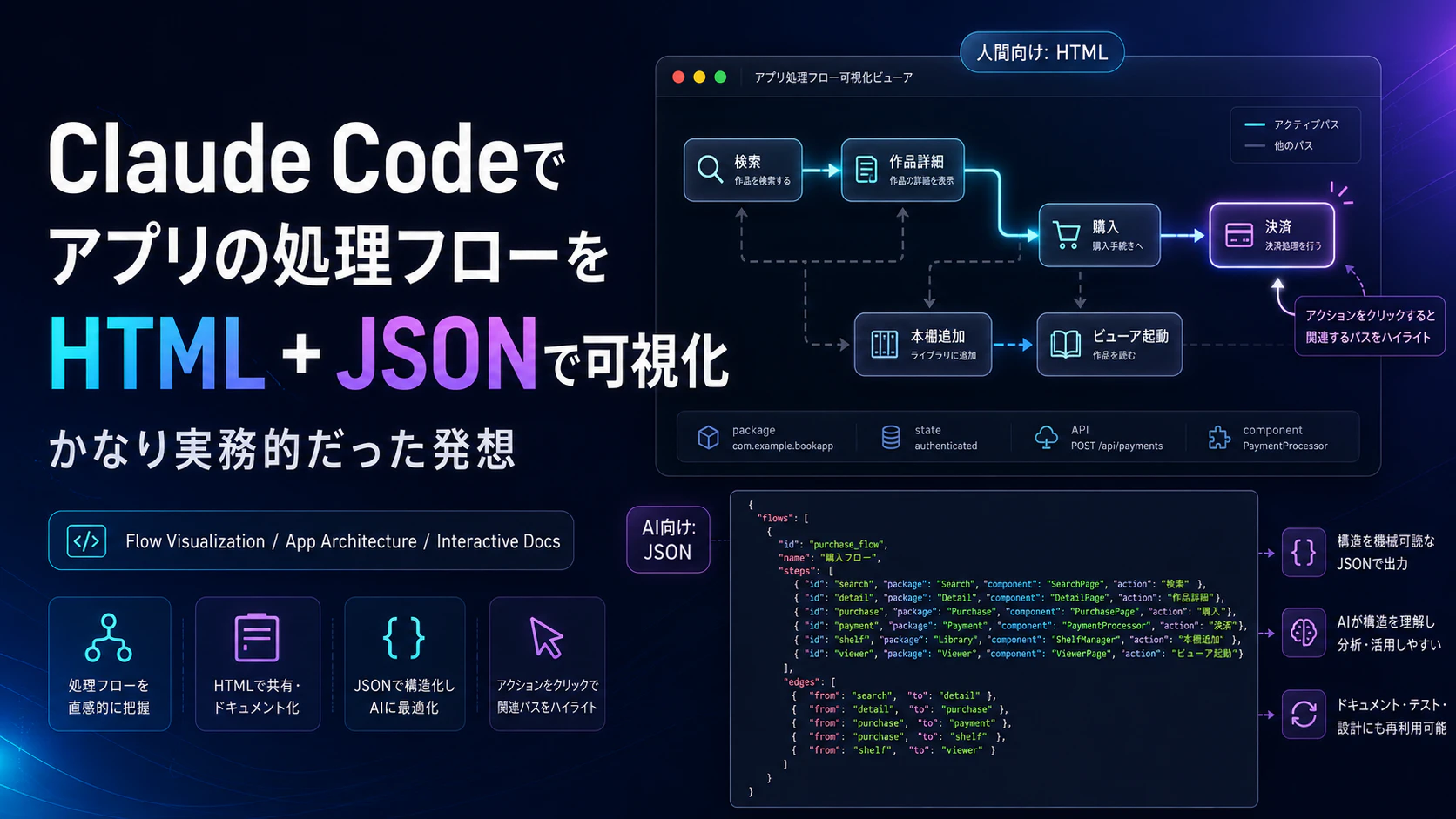Click the brain icon beside AIが構造を理解し
The width and height of the screenshot is (1456, 819).
(1304, 633)
